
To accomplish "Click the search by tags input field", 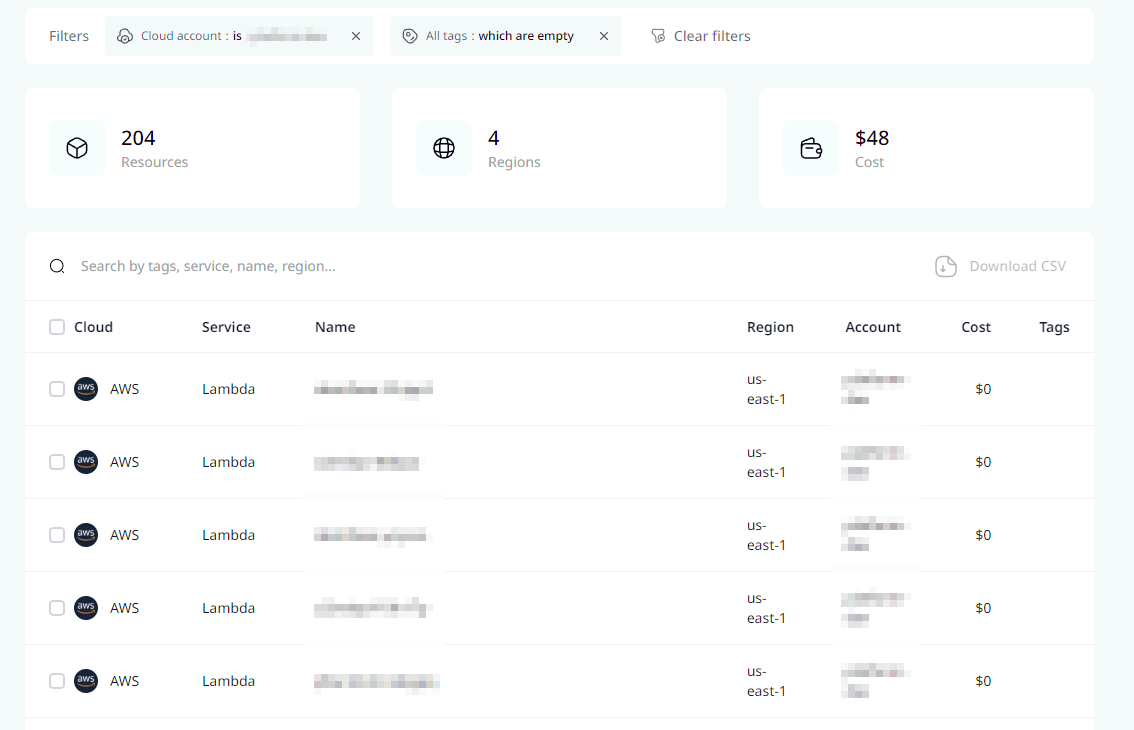I will click(x=300, y=266).
